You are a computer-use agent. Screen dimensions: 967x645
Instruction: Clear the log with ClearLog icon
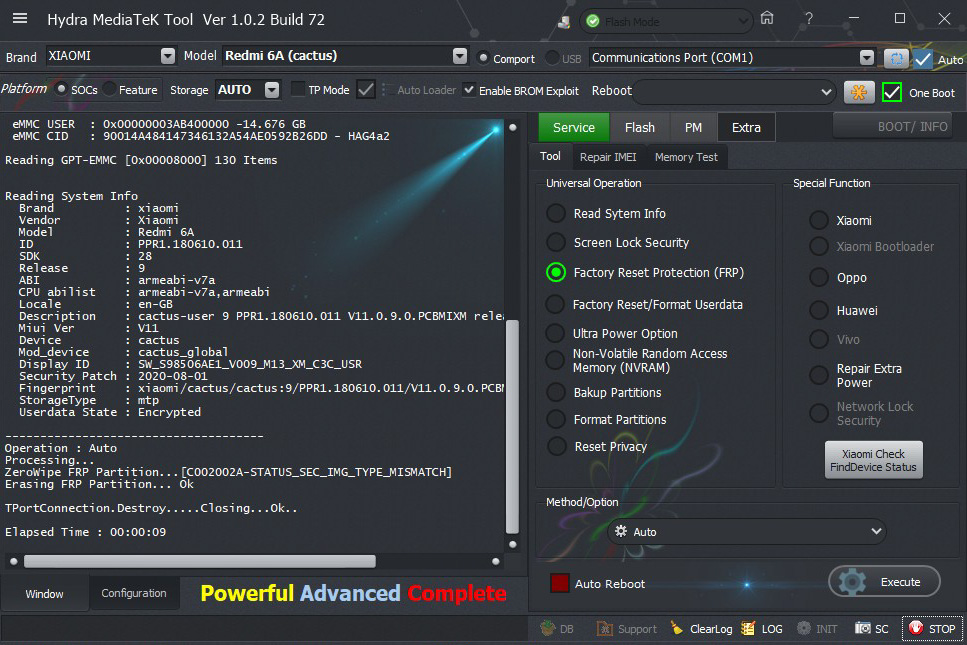pos(677,628)
